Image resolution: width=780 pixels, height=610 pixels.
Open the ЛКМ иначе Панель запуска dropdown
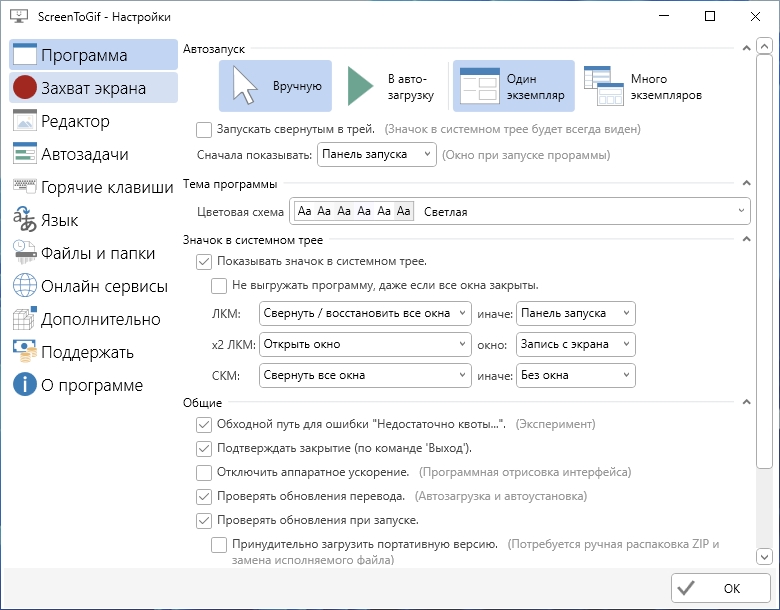(x=576, y=313)
